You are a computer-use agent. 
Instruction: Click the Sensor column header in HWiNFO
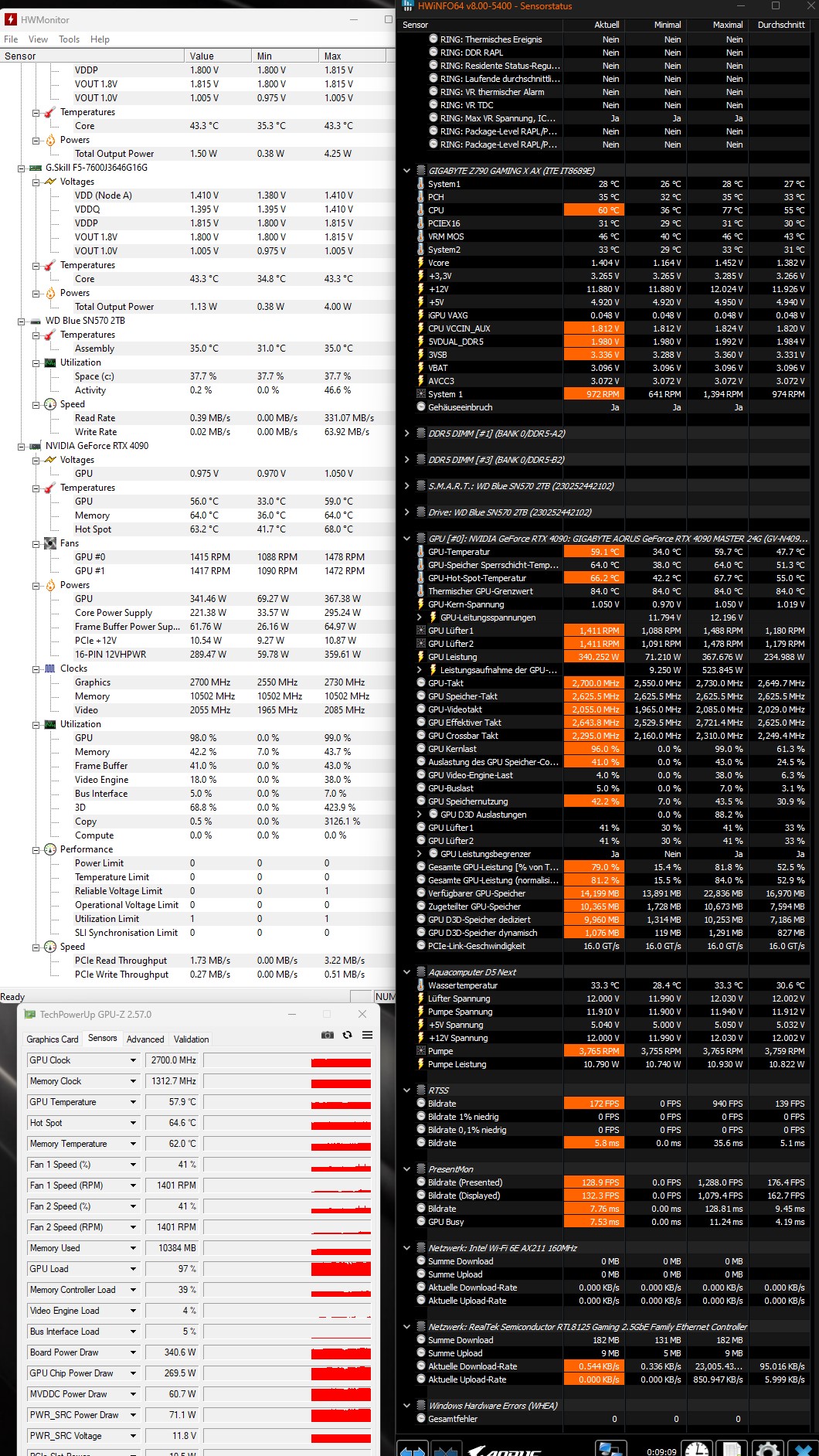coord(481,25)
